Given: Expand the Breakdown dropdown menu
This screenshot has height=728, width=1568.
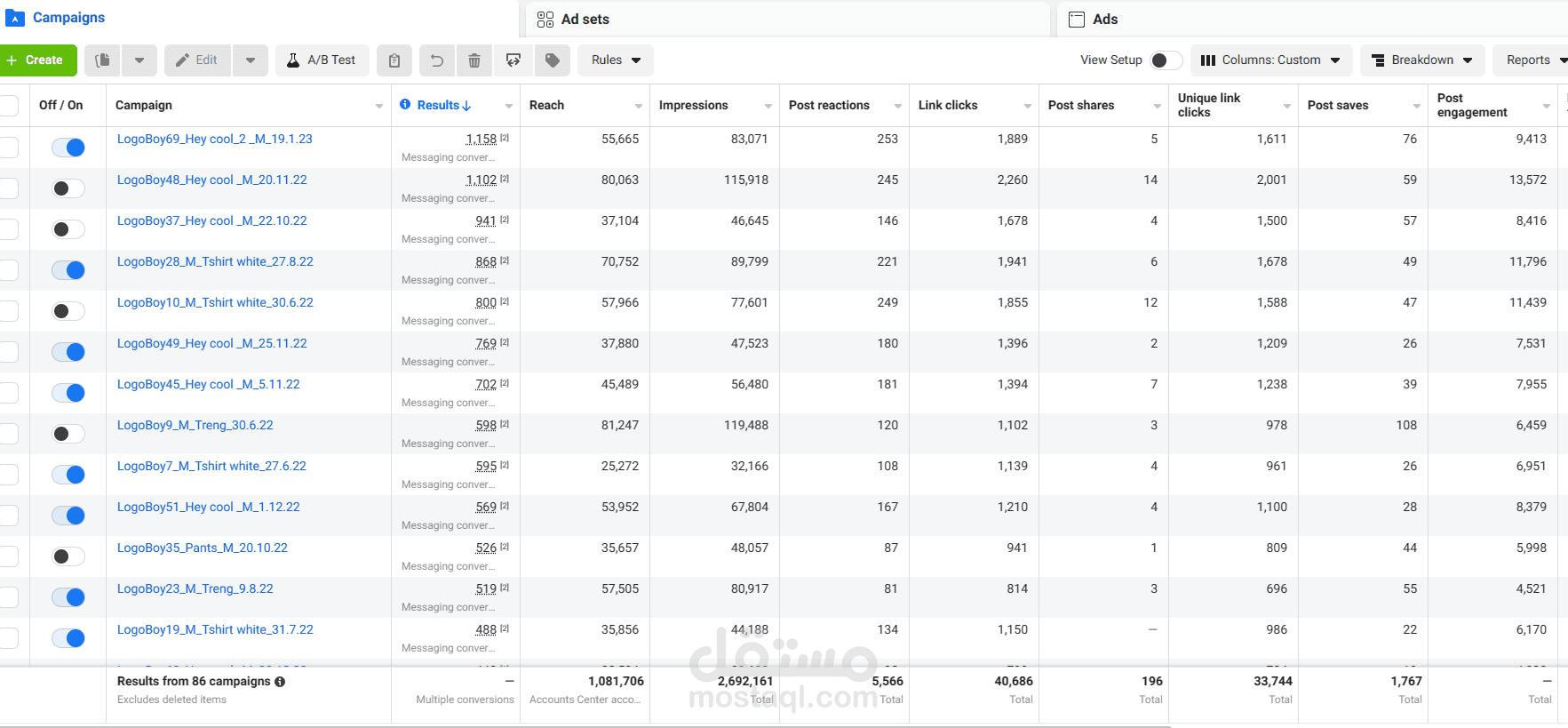Looking at the screenshot, I should coord(1421,60).
